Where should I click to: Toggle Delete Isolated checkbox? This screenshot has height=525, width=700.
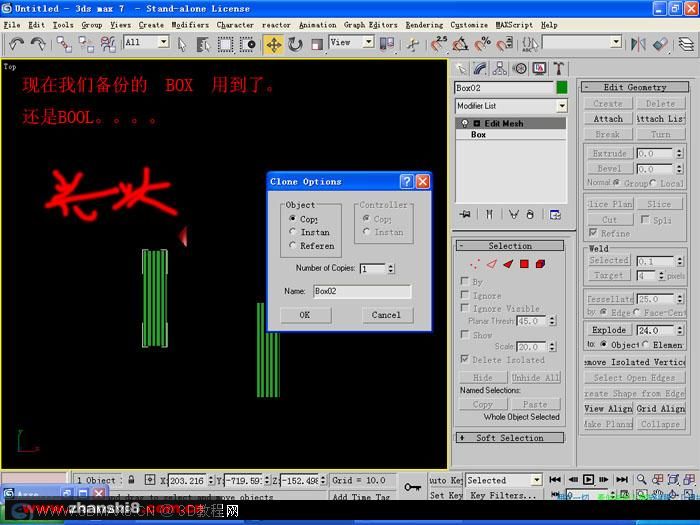pos(465,359)
